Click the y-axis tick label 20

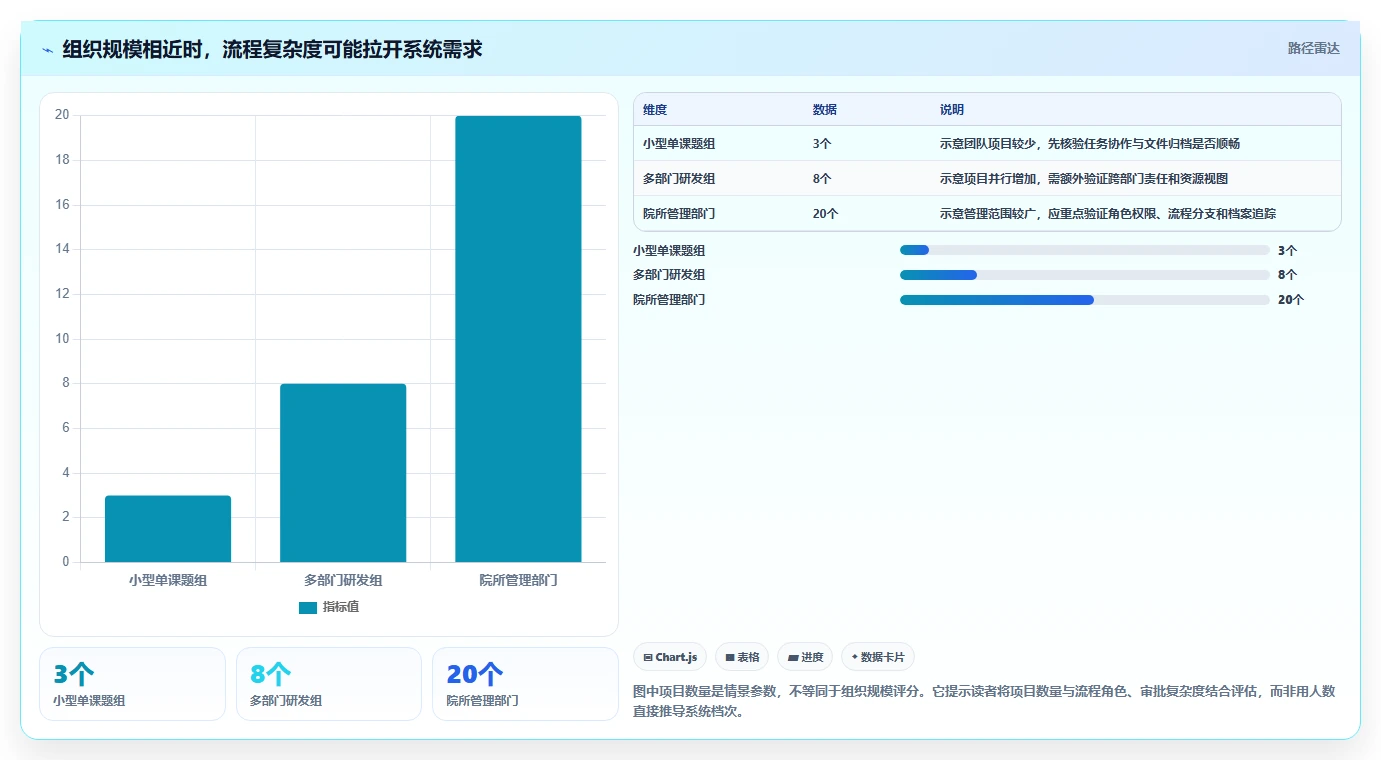[x=62, y=115]
